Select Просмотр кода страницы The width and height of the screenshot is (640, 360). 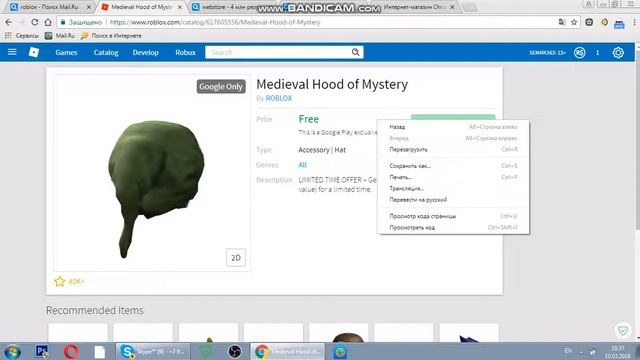click(x=453, y=216)
